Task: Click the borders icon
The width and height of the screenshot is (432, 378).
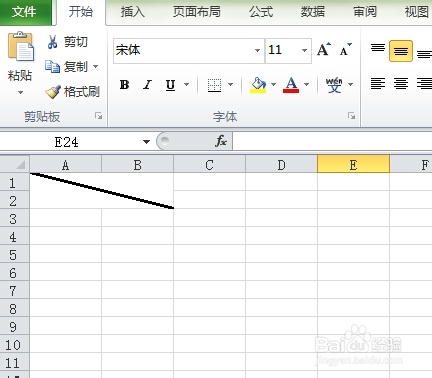Action: point(214,85)
